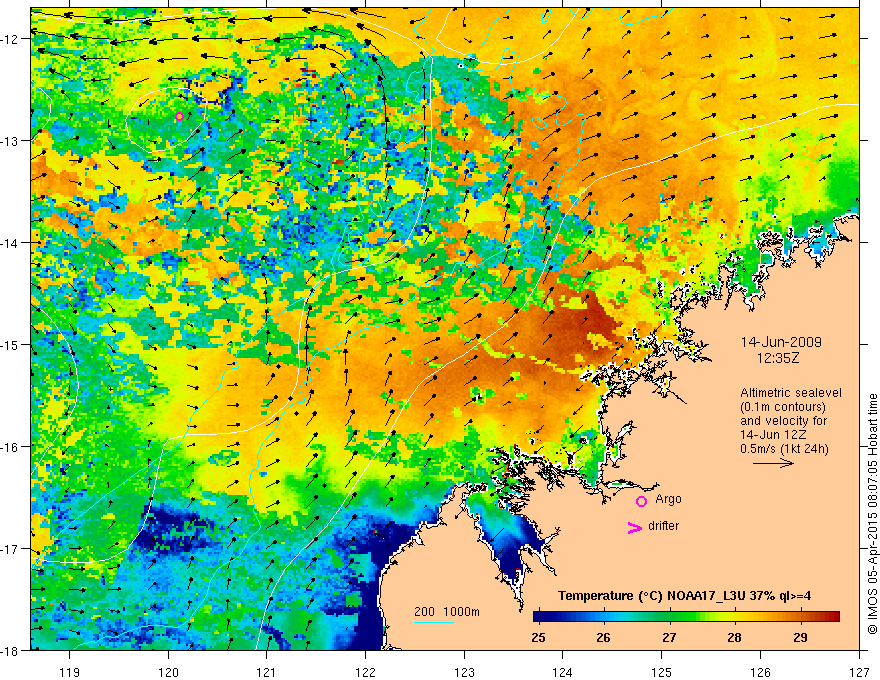The width and height of the screenshot is (880, 680).
Task: Click the Argo legend label
Action: coord(668,499)
